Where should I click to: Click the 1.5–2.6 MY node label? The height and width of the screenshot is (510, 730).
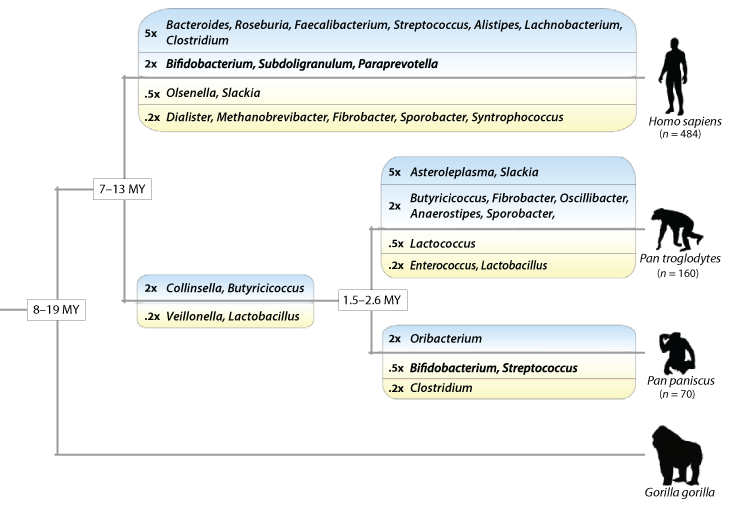(x=371, y=300)
